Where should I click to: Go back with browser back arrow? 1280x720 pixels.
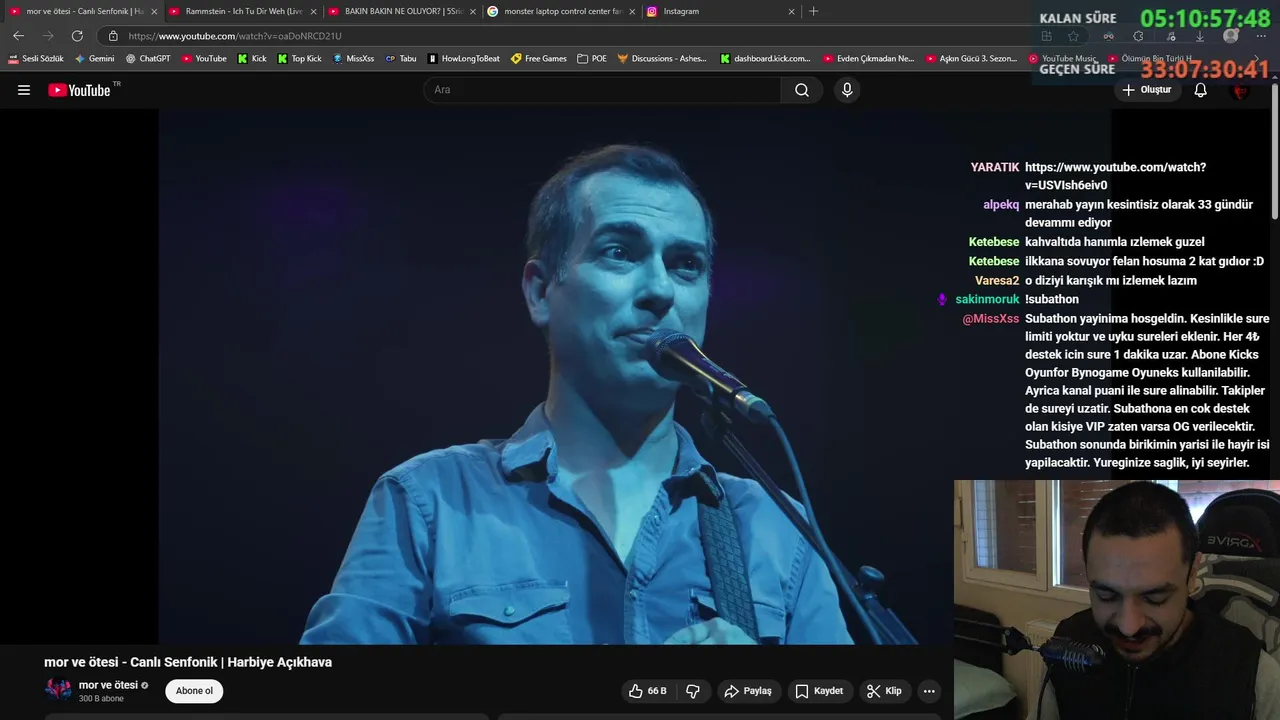click(18, 36)
